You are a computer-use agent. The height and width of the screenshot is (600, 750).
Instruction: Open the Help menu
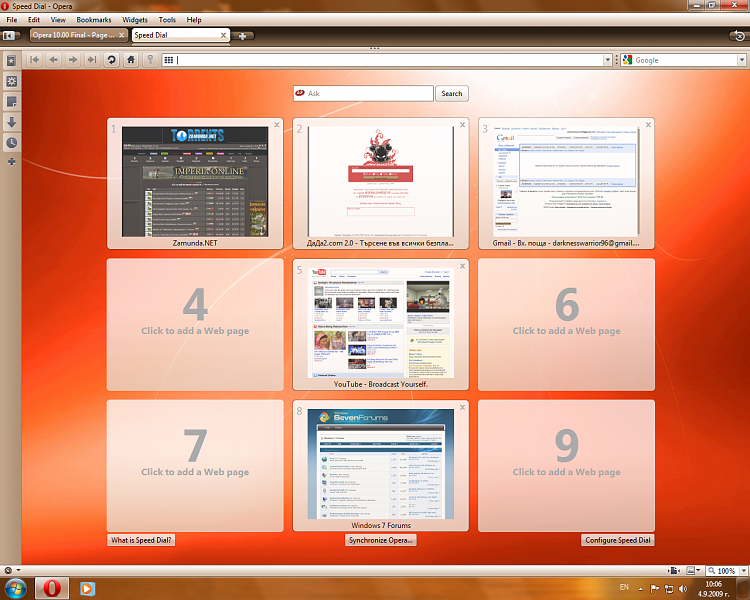[194, 20]
